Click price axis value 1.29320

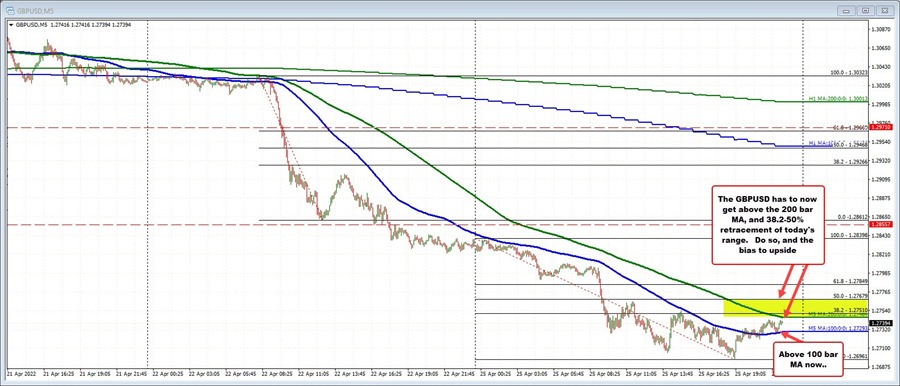(x=880, y=161)
